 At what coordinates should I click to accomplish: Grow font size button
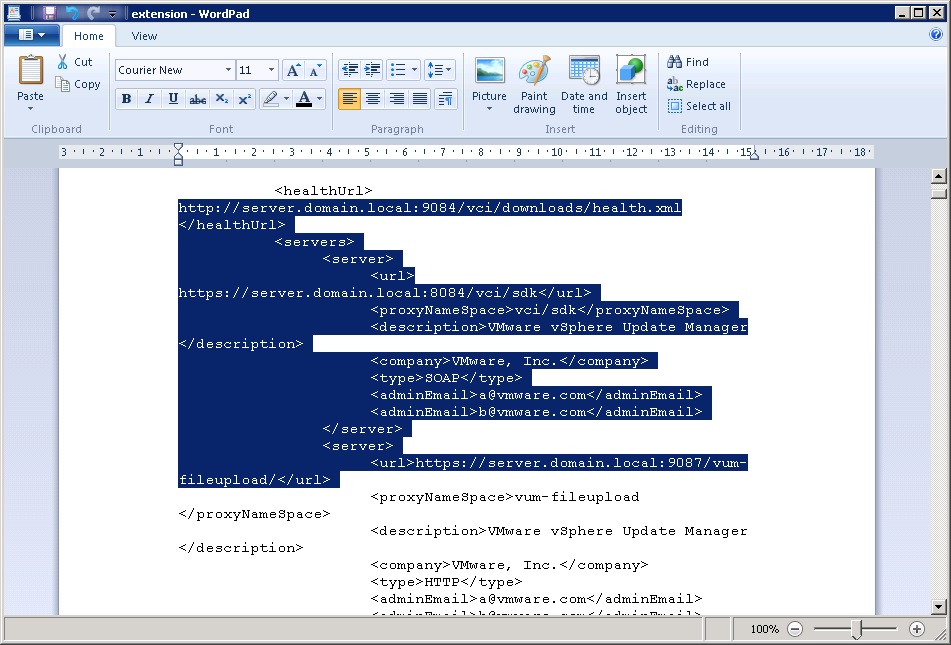tap(293, 70)
